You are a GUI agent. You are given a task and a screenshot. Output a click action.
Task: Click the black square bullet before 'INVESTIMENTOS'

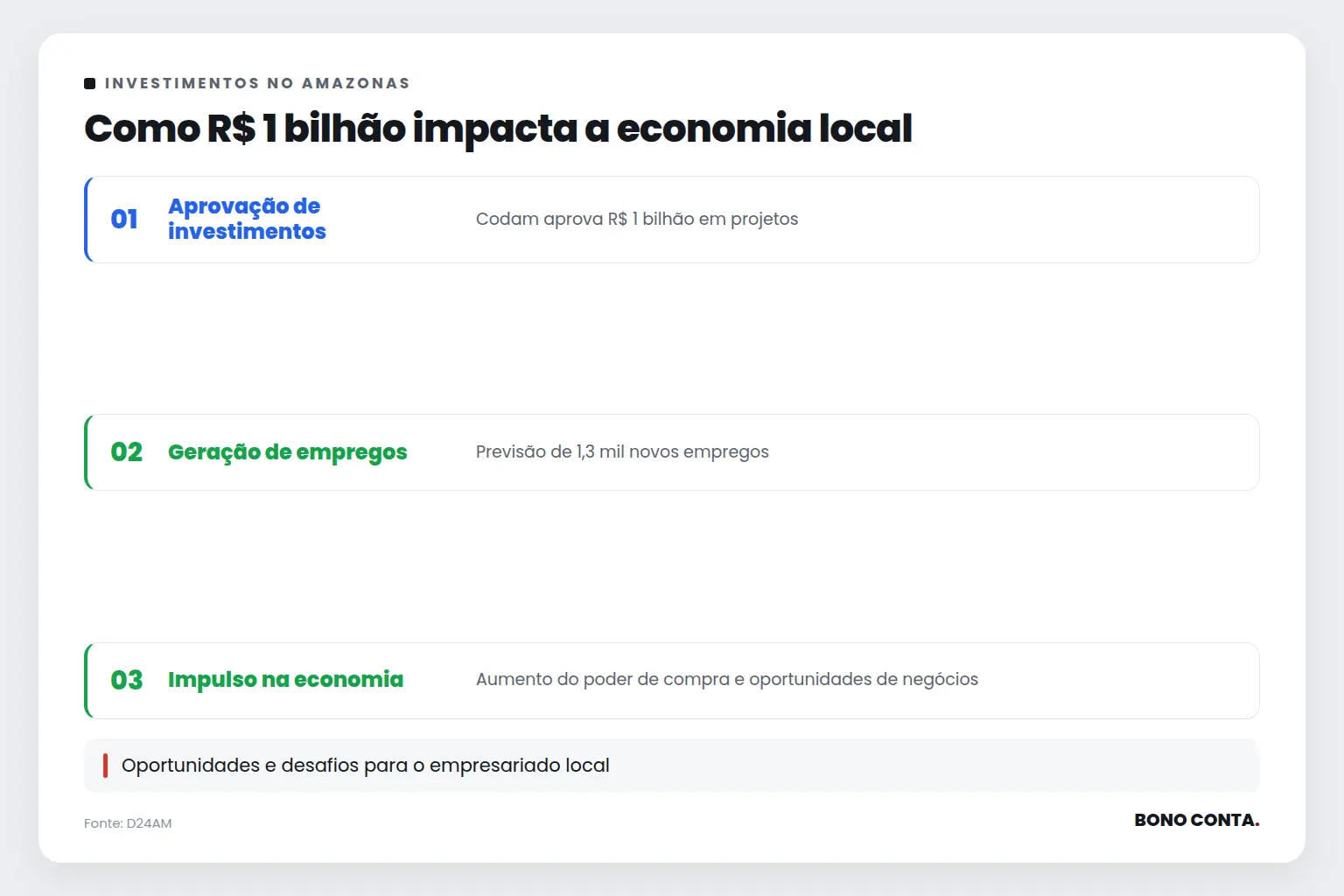[89, 83]
